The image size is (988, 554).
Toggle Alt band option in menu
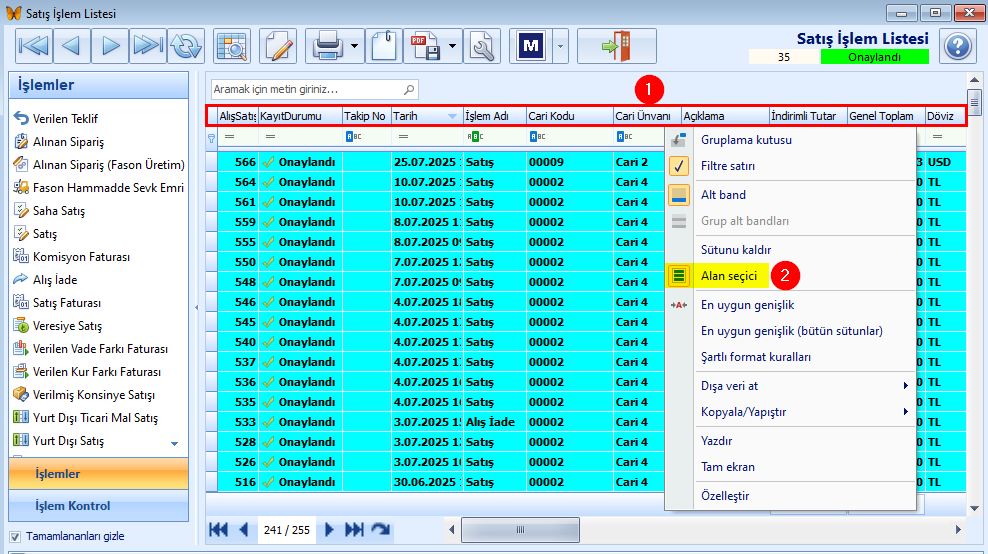coord(723,195)
